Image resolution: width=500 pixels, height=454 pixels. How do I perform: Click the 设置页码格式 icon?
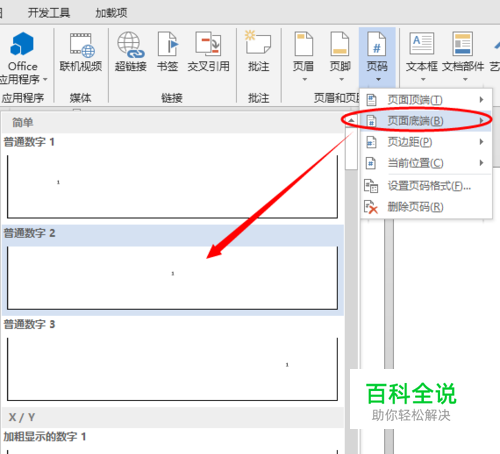click(x=371, y=186)
